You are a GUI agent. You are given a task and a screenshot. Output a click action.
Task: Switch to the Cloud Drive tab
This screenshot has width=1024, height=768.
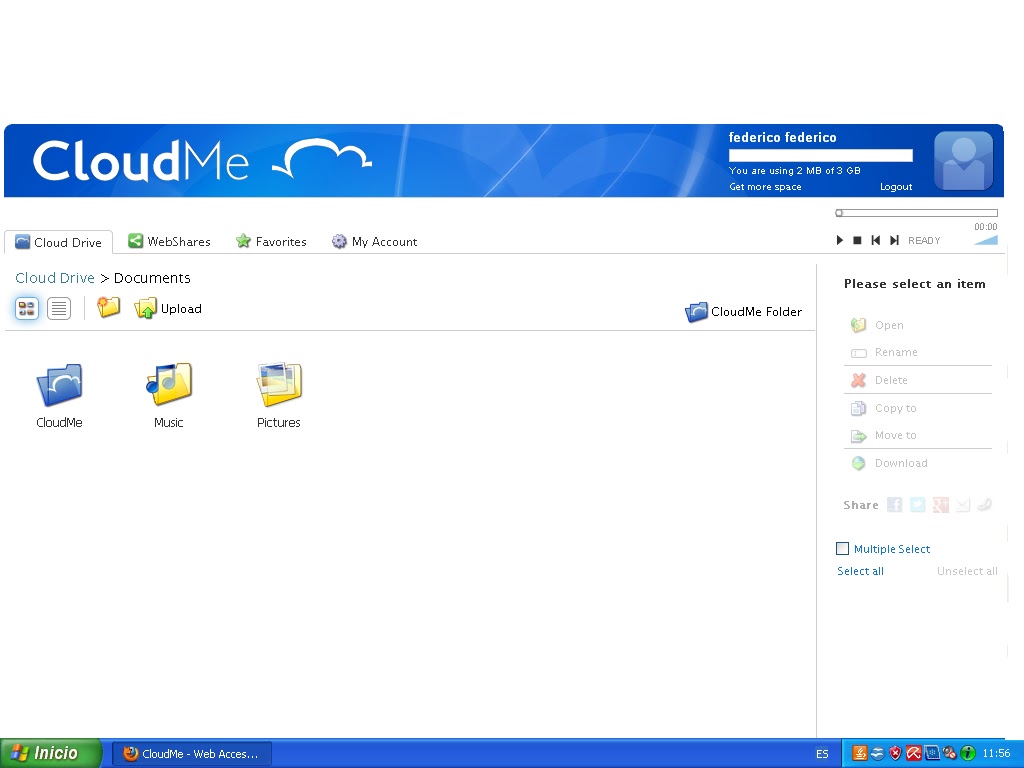click(x=58, y=242)
